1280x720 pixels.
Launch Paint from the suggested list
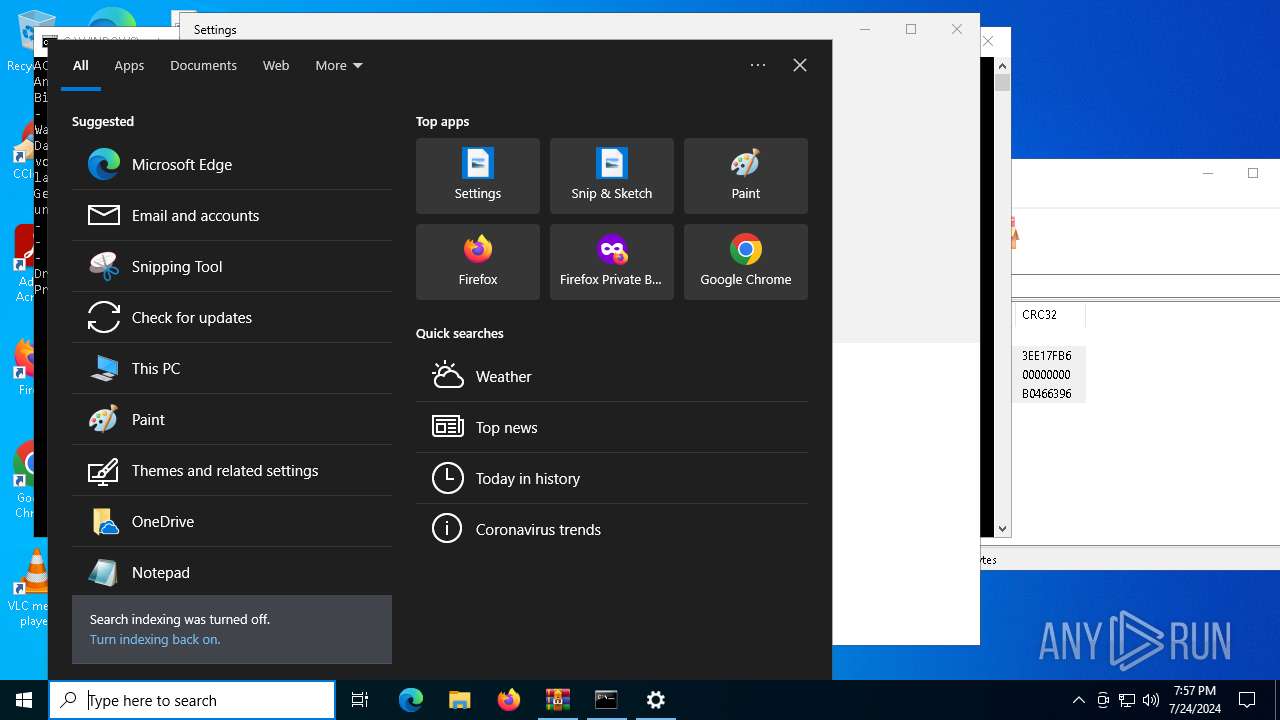tap(232, 419)
